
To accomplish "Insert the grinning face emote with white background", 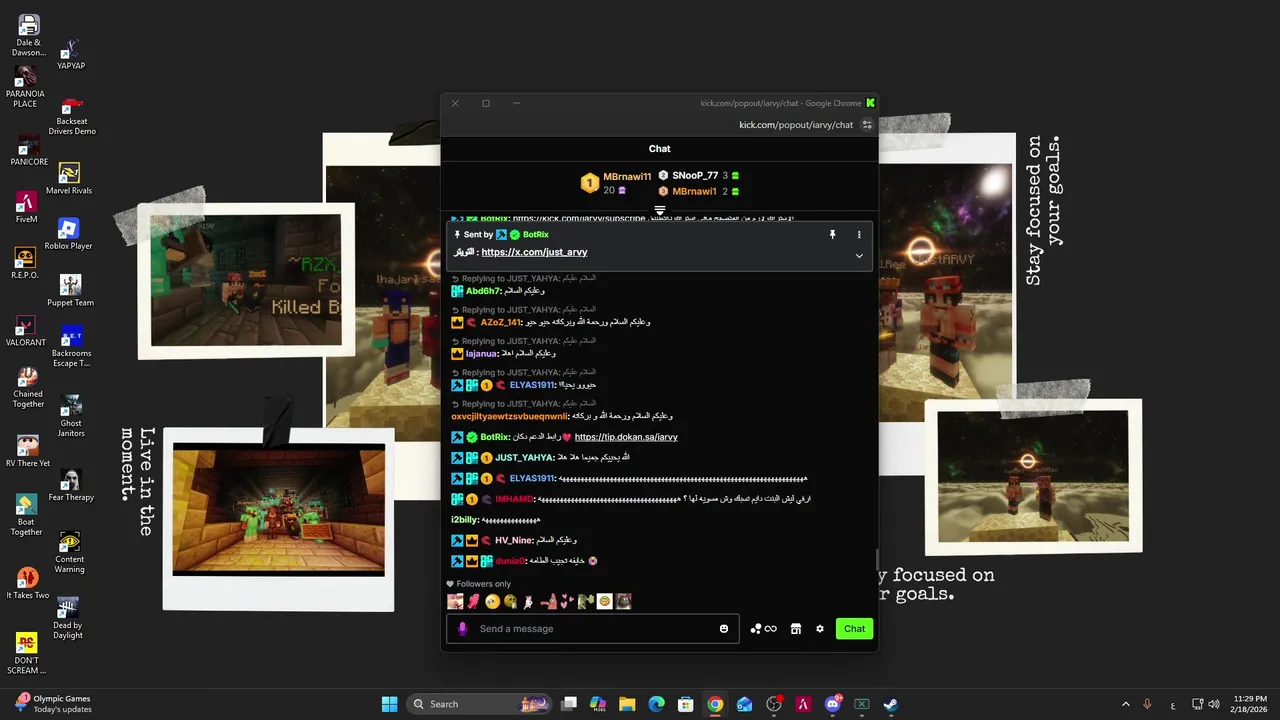I will (x=604, y=601).
